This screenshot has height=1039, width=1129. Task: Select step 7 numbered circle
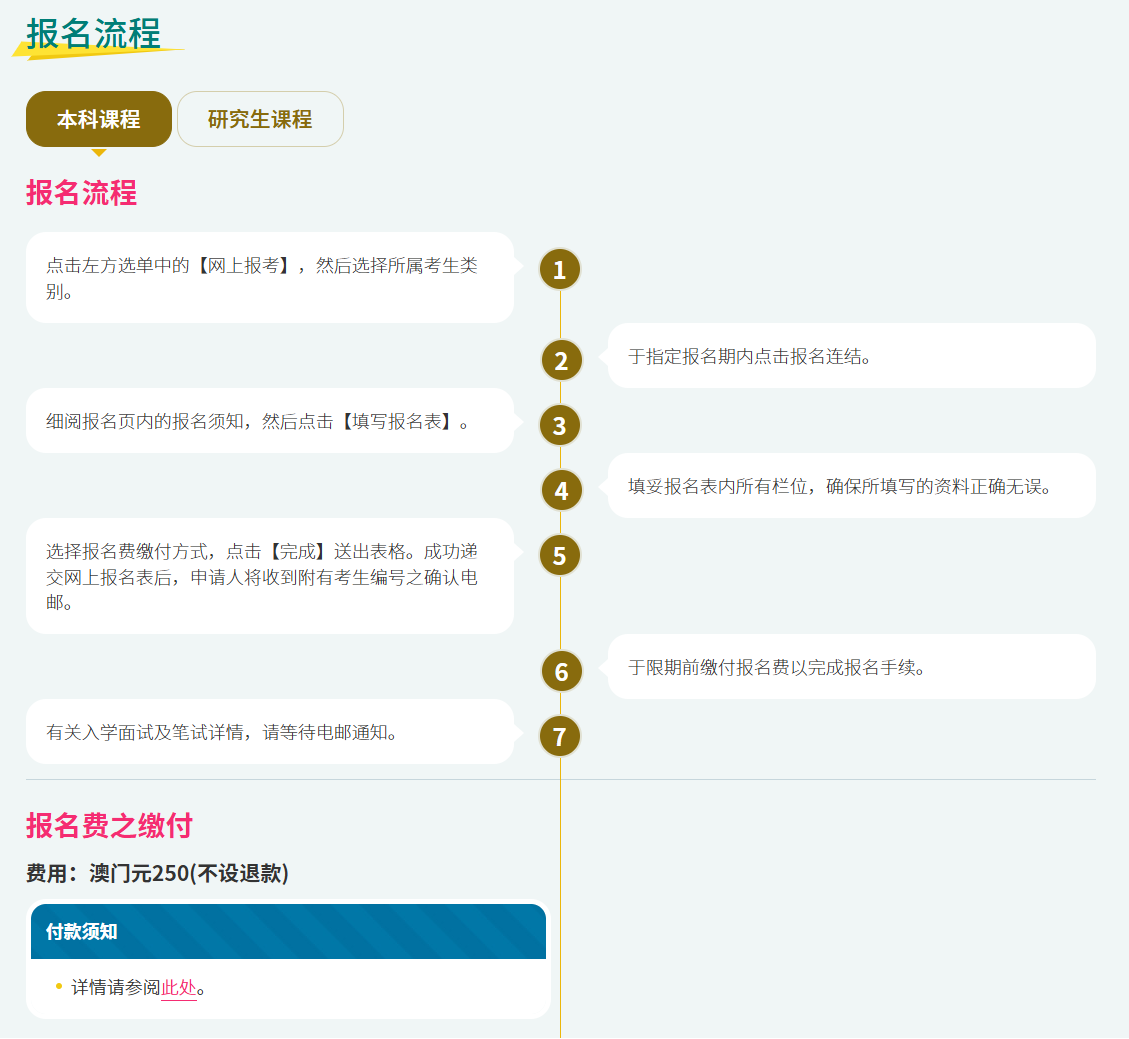560,737
